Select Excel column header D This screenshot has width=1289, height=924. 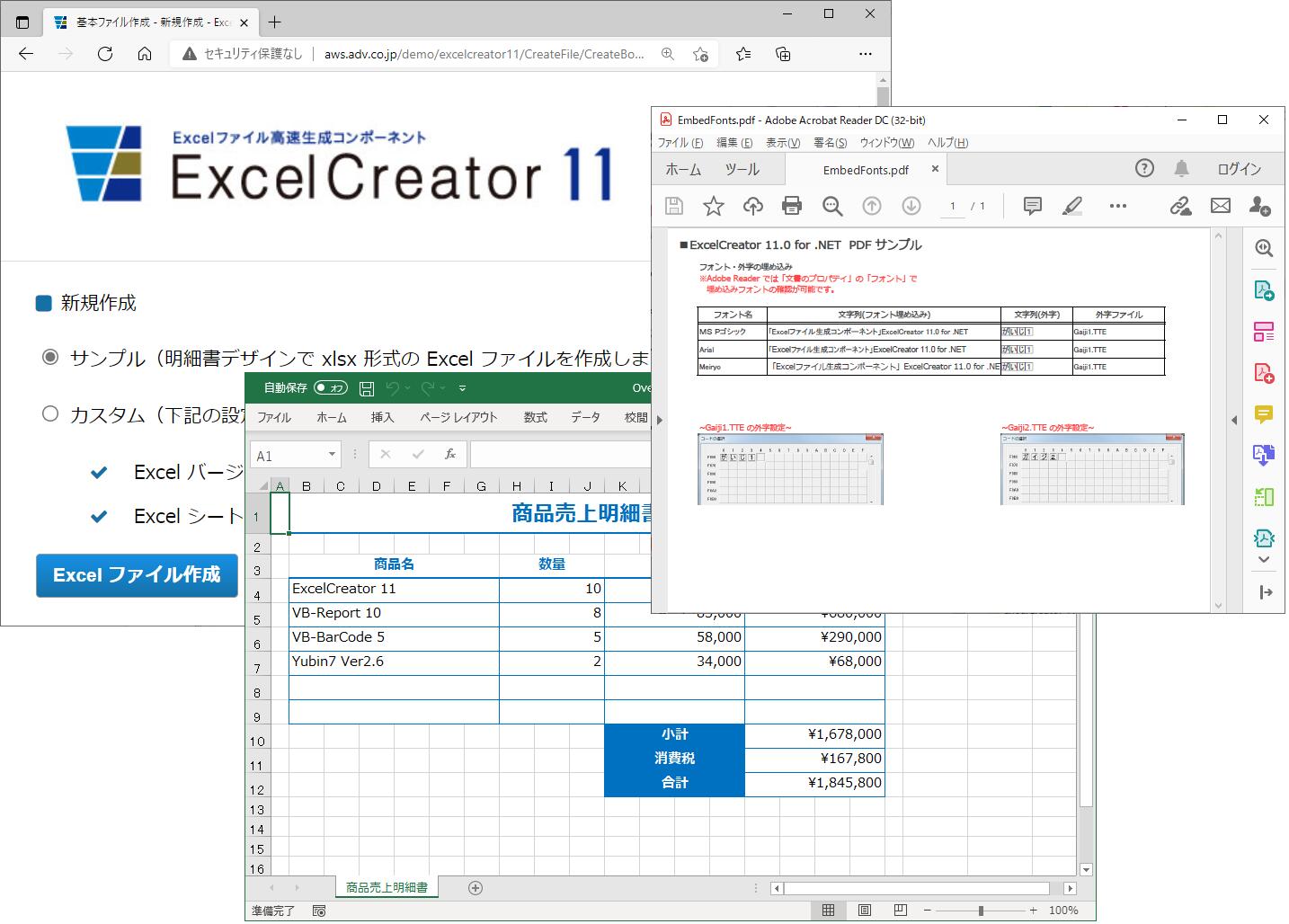tap(376, 486)
